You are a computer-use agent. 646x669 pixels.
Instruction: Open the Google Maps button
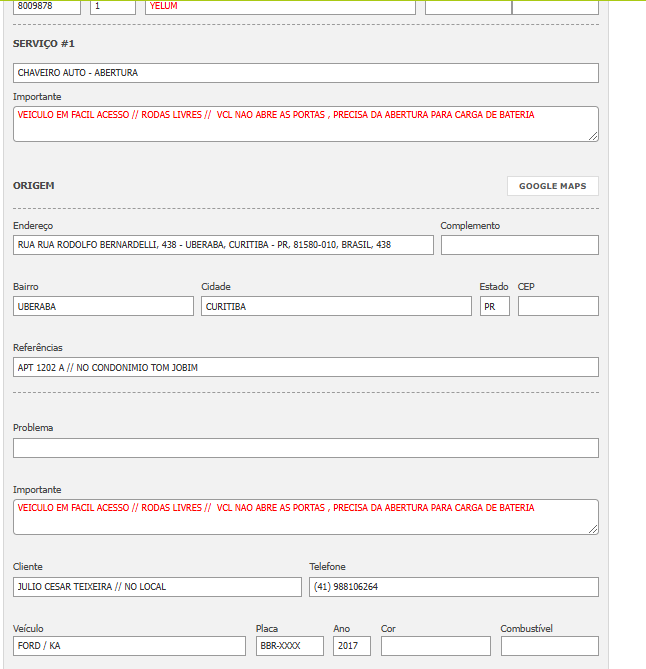click(552, 186)
